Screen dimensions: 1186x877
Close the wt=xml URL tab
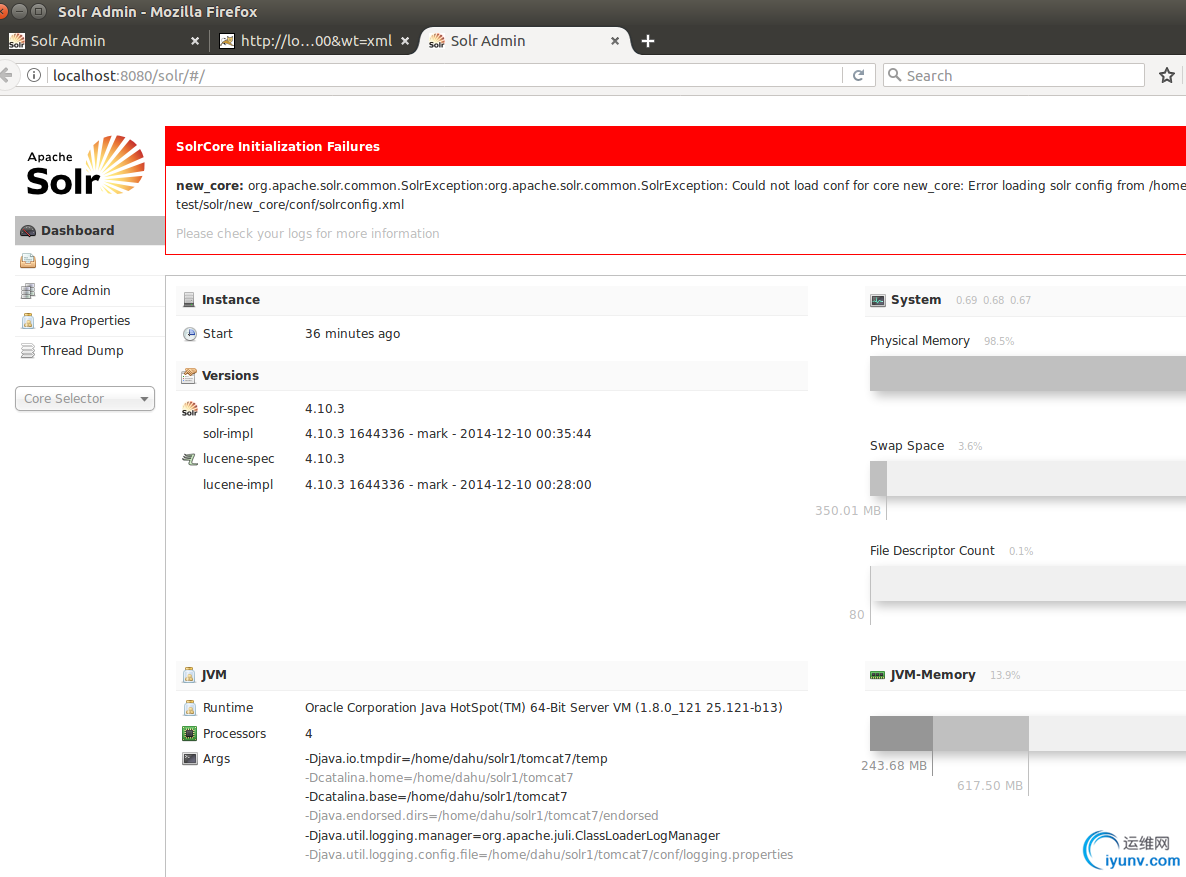405,41
